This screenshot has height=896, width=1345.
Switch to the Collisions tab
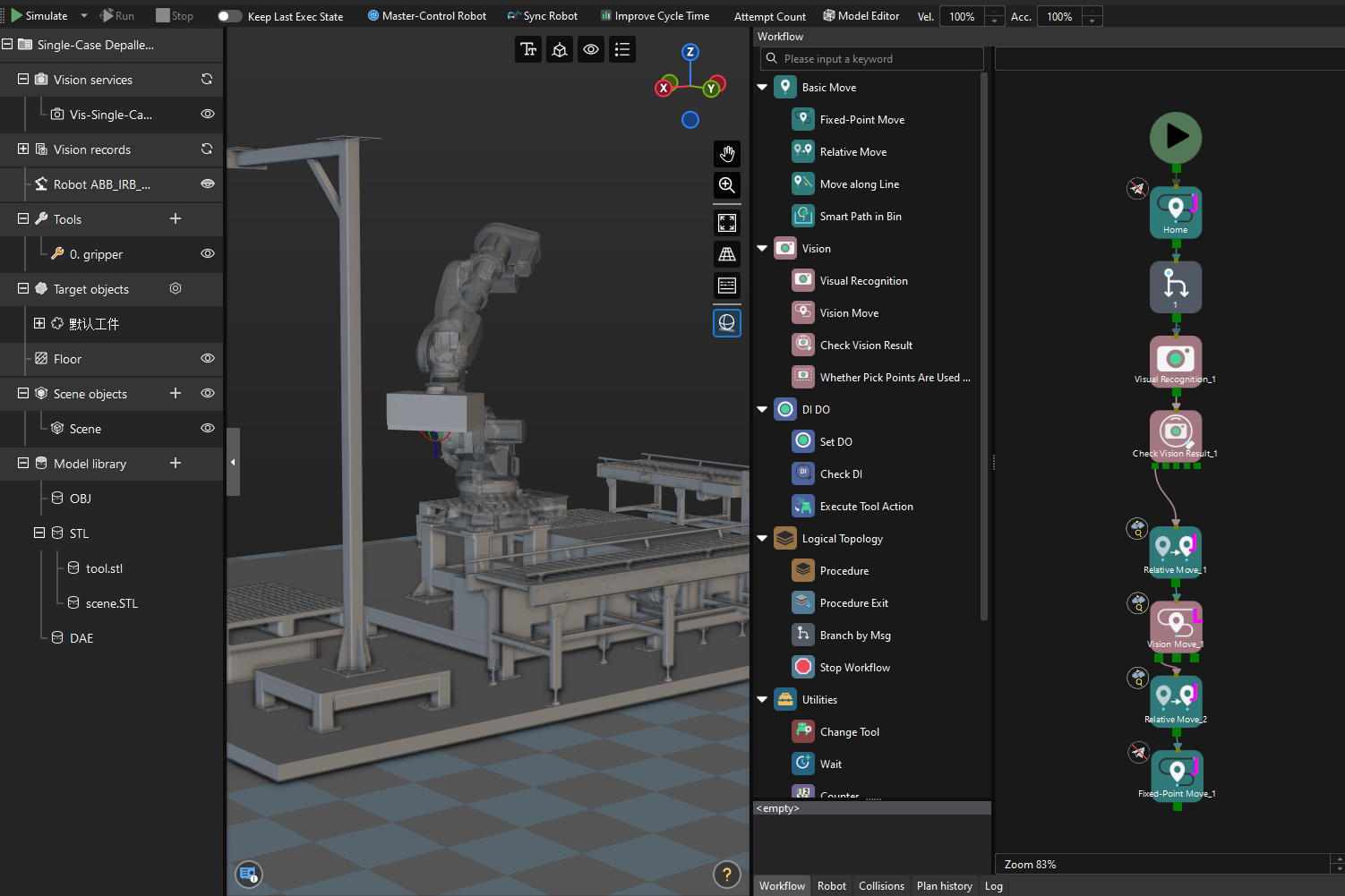[881, 885]
